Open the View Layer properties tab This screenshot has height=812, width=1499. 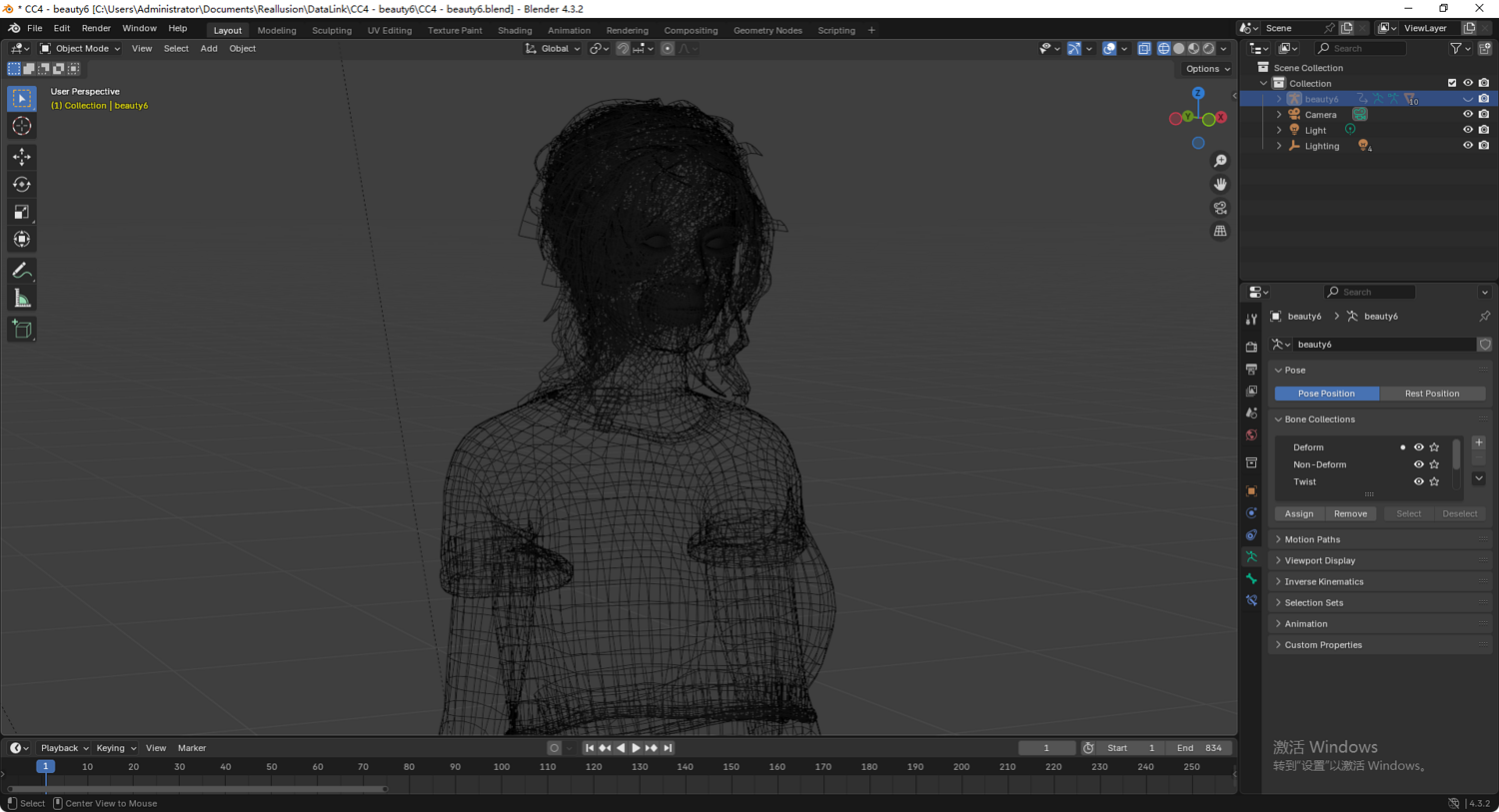click(x=1251, y=392)
